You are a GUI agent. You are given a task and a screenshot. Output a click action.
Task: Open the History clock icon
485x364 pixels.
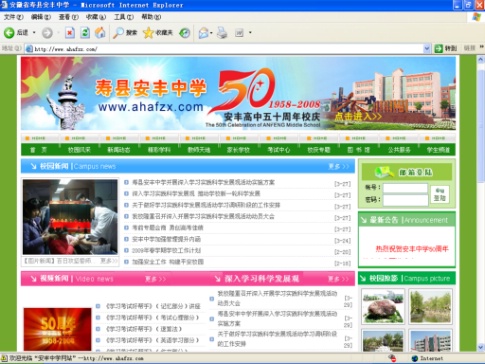184,33
